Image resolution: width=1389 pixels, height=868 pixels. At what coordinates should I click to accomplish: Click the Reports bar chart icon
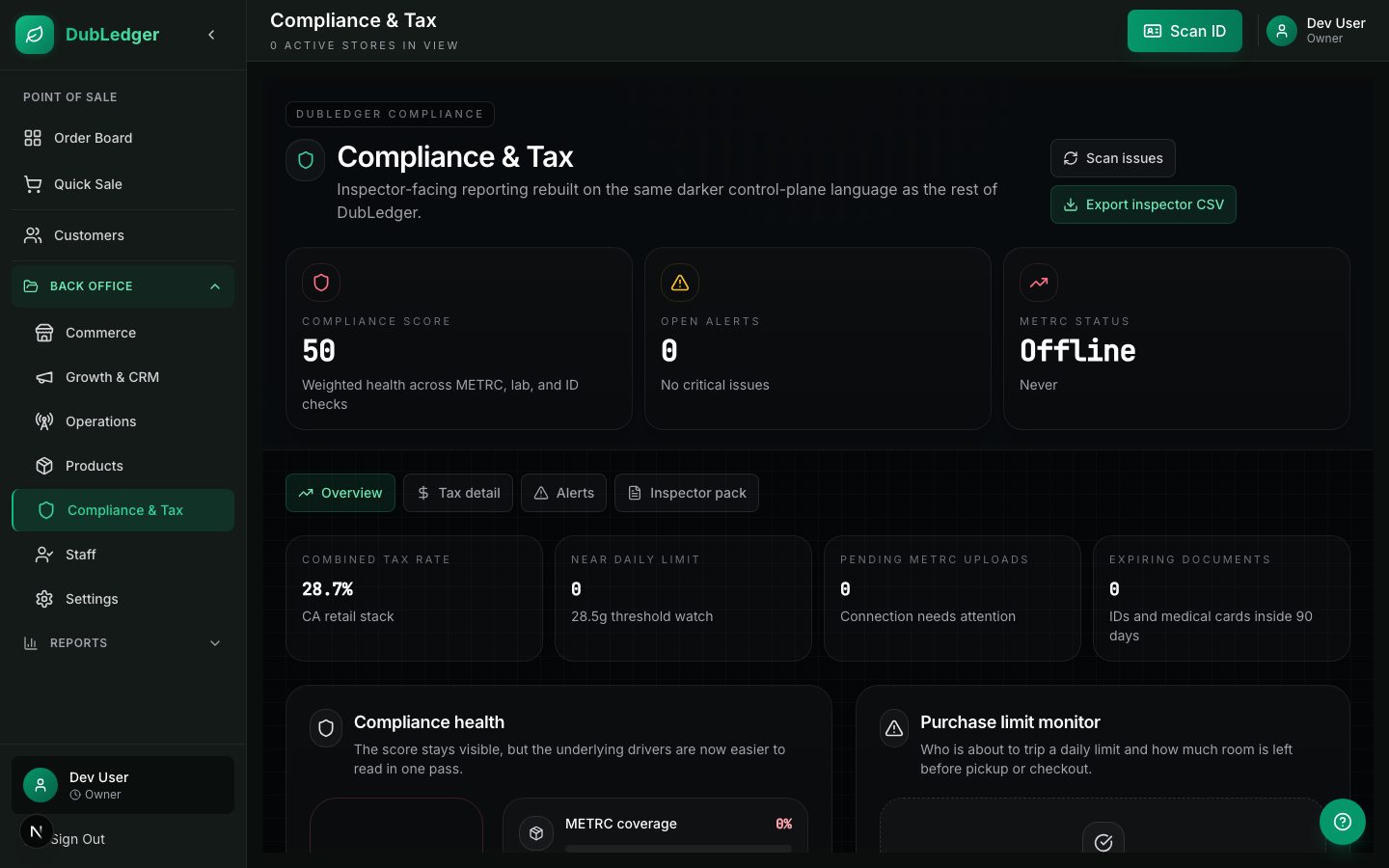[x=31, y=643]
